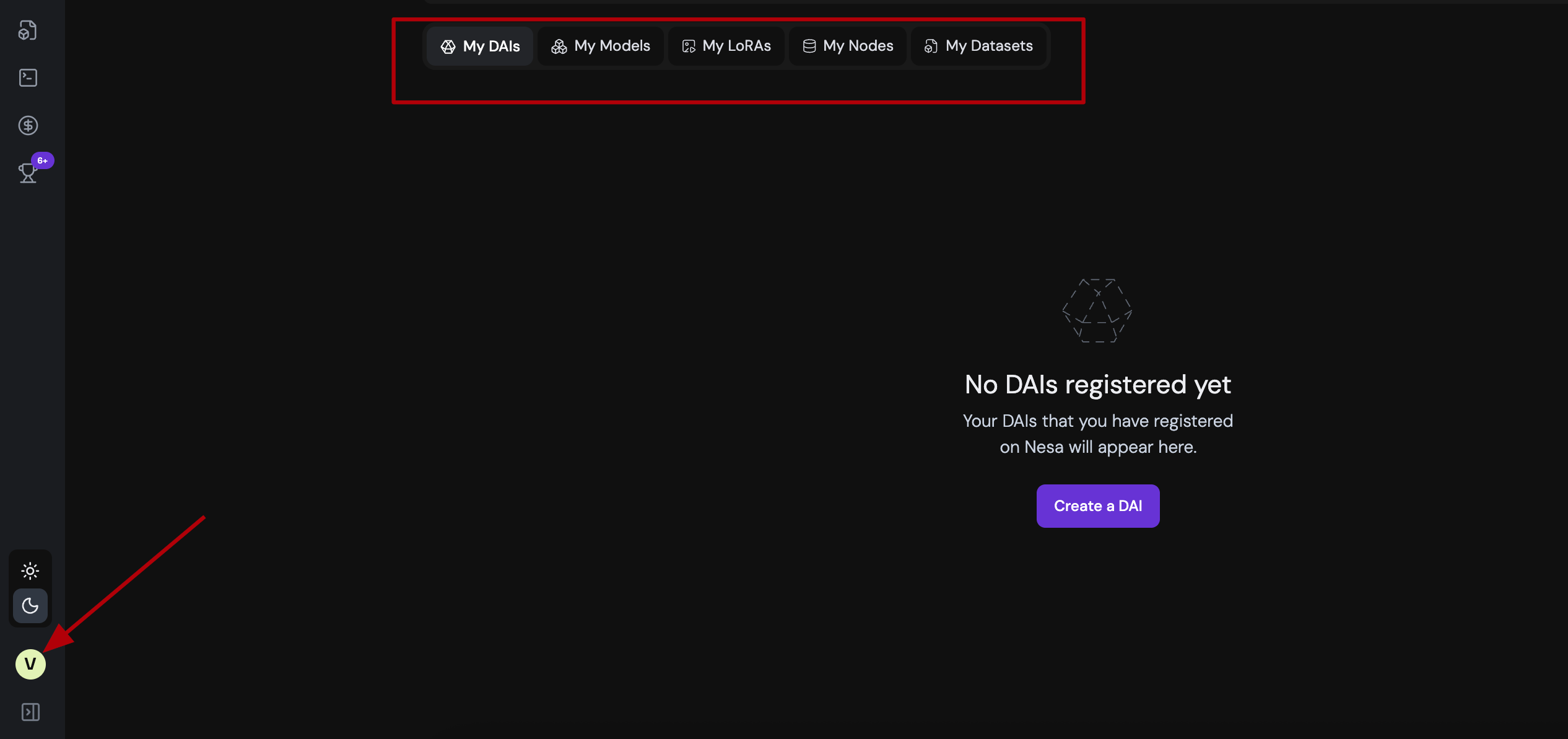Click the file icon beside My Datasets
1568x739 pixels.
[931, 46]
